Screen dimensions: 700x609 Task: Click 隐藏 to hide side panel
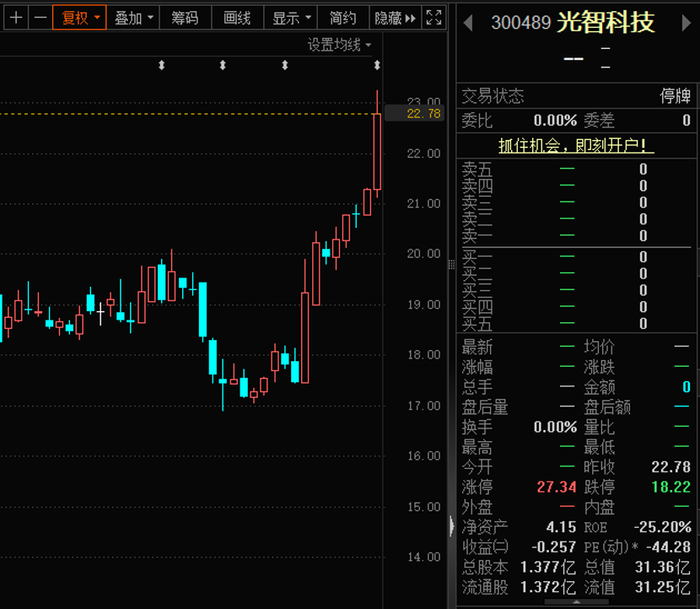coord(395,18)
